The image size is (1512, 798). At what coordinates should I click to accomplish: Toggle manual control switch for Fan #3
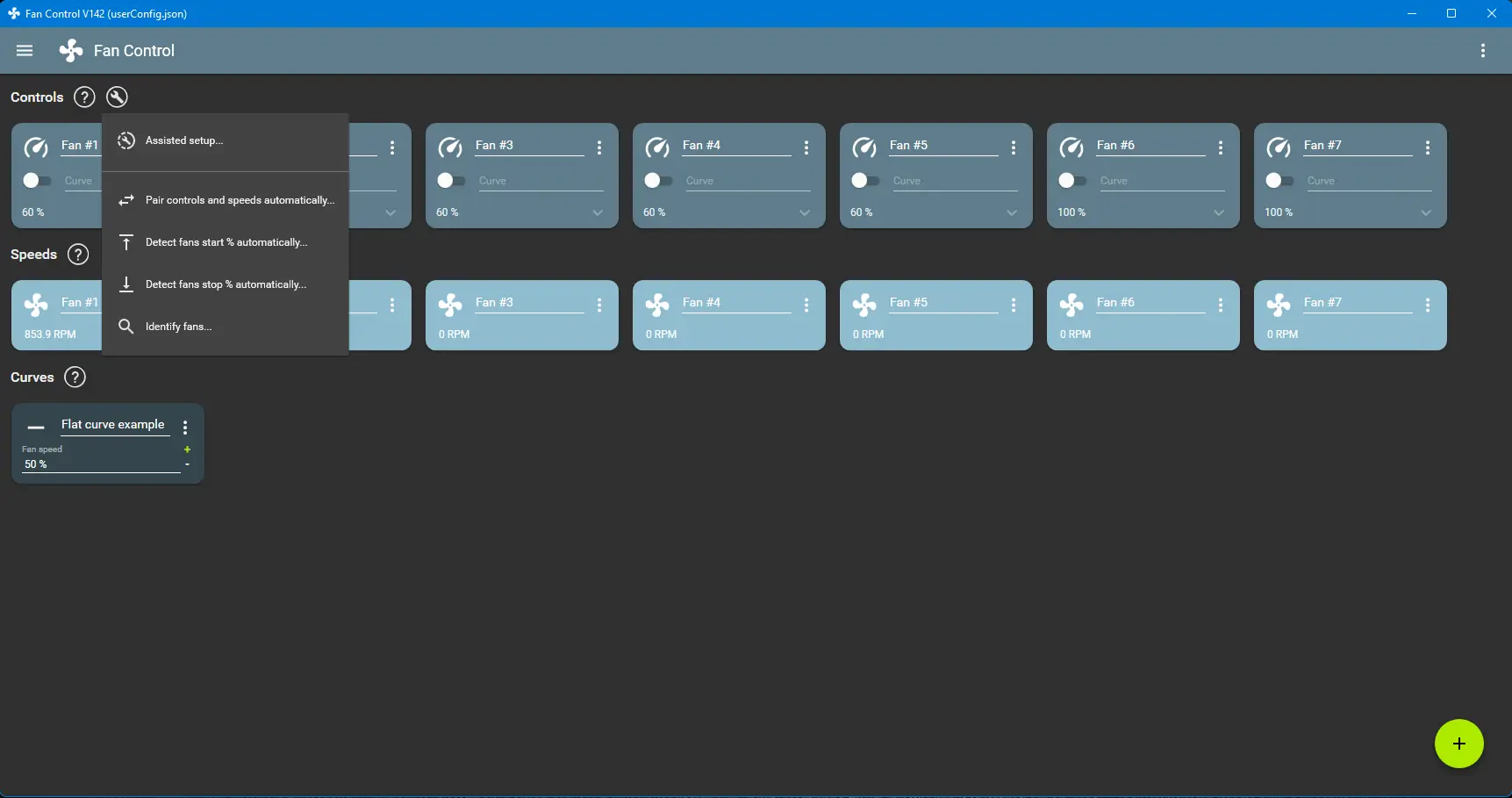(x=450, y=180)
